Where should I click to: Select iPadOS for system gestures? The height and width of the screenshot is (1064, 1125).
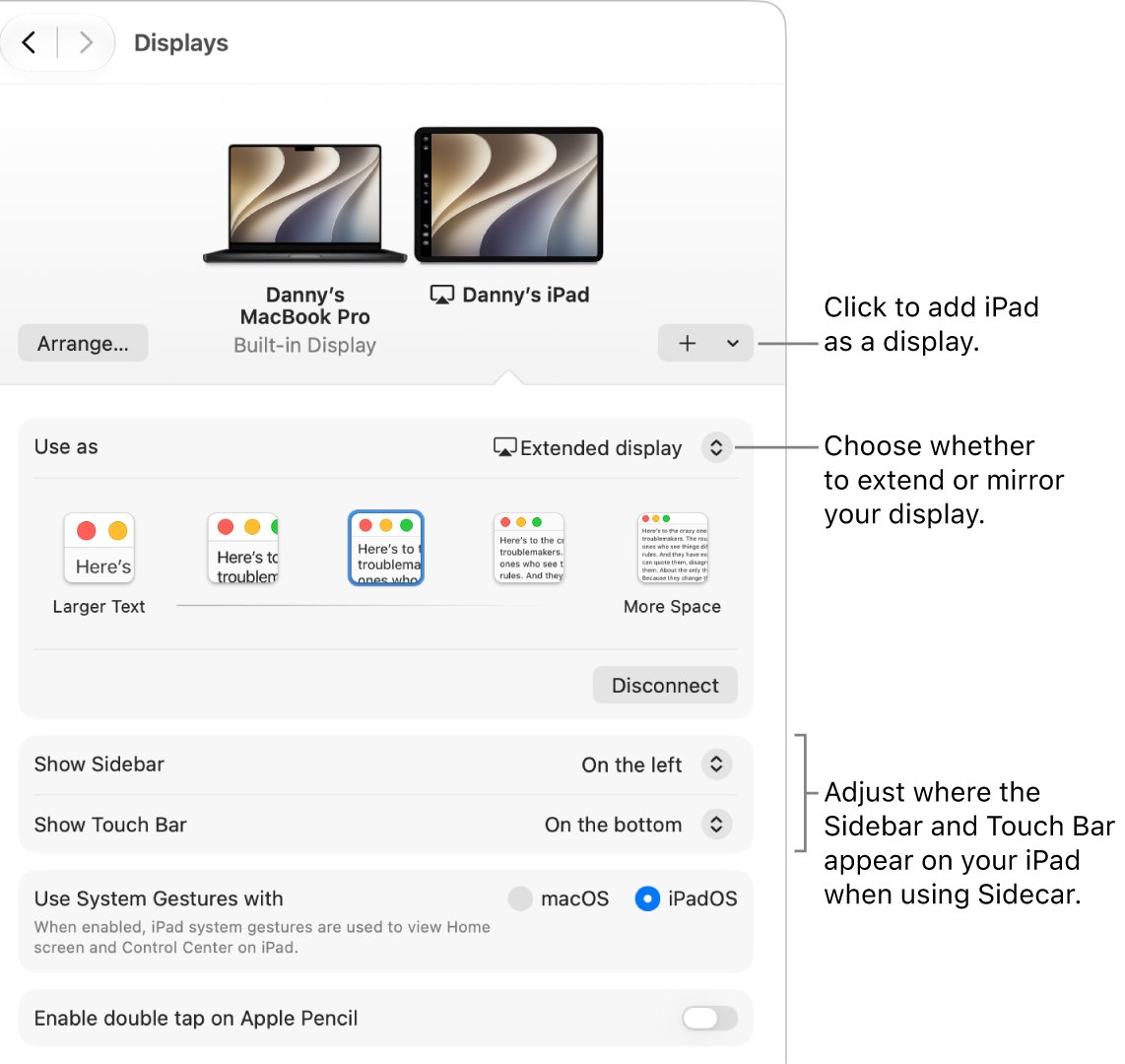pyautogui.click(x=647, y=898)
